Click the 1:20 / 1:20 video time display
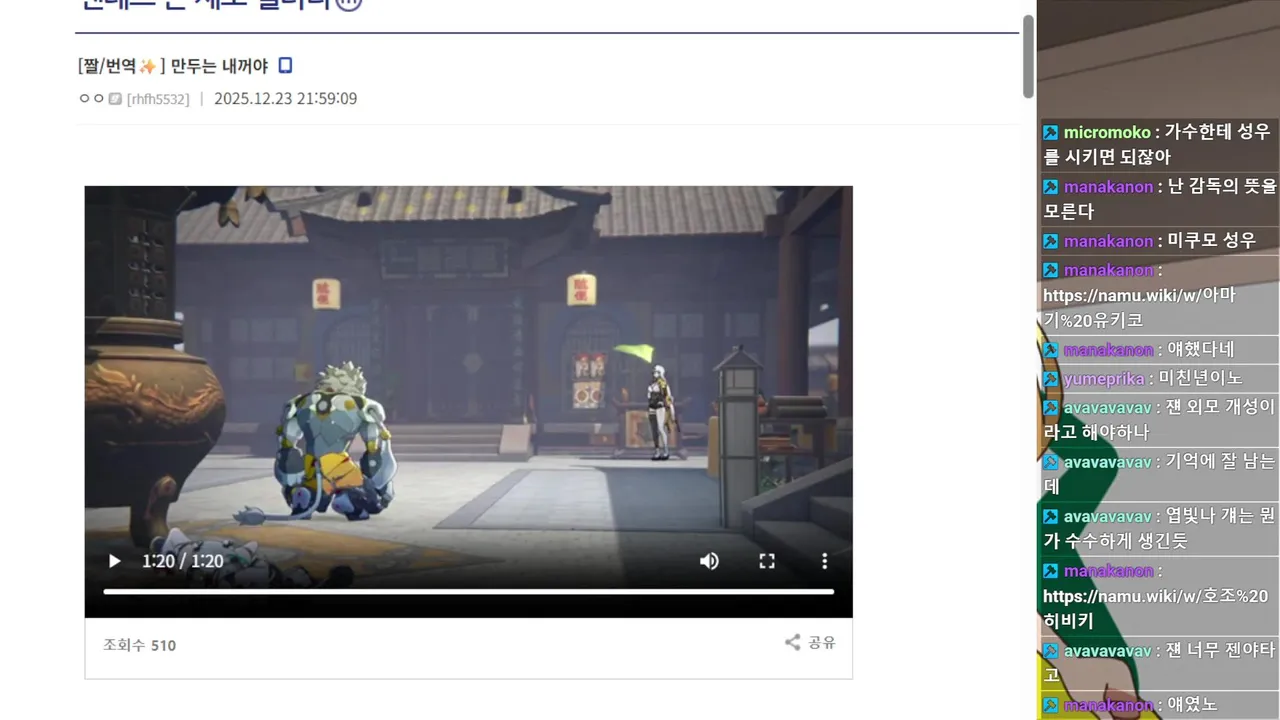 tap(182, 561)
